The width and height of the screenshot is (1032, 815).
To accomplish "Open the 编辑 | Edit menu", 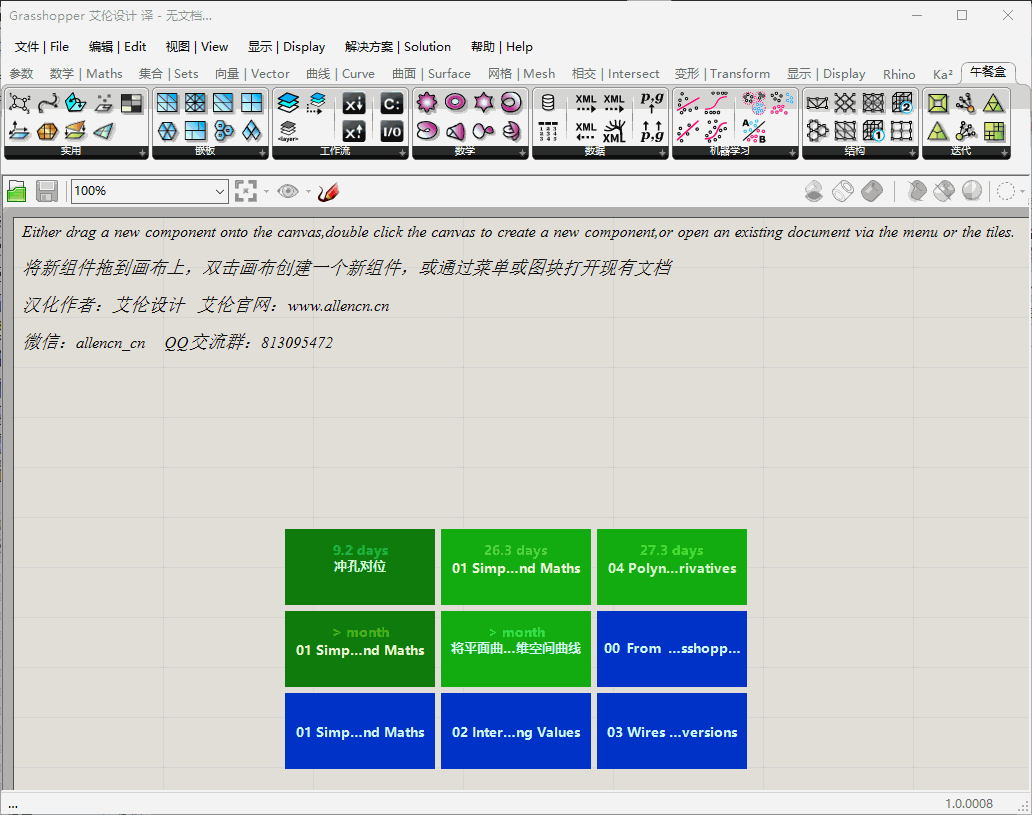I will click(x=117, y=47).
